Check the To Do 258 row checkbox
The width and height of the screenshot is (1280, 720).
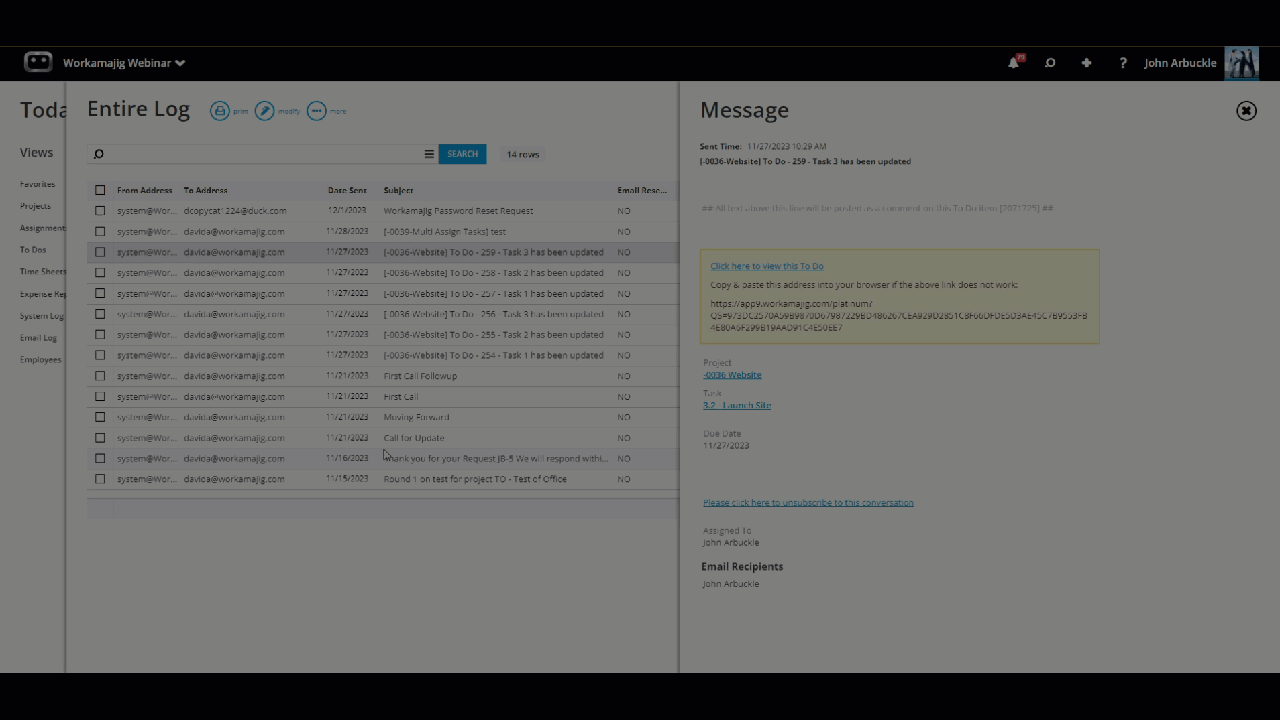[100, 273]
